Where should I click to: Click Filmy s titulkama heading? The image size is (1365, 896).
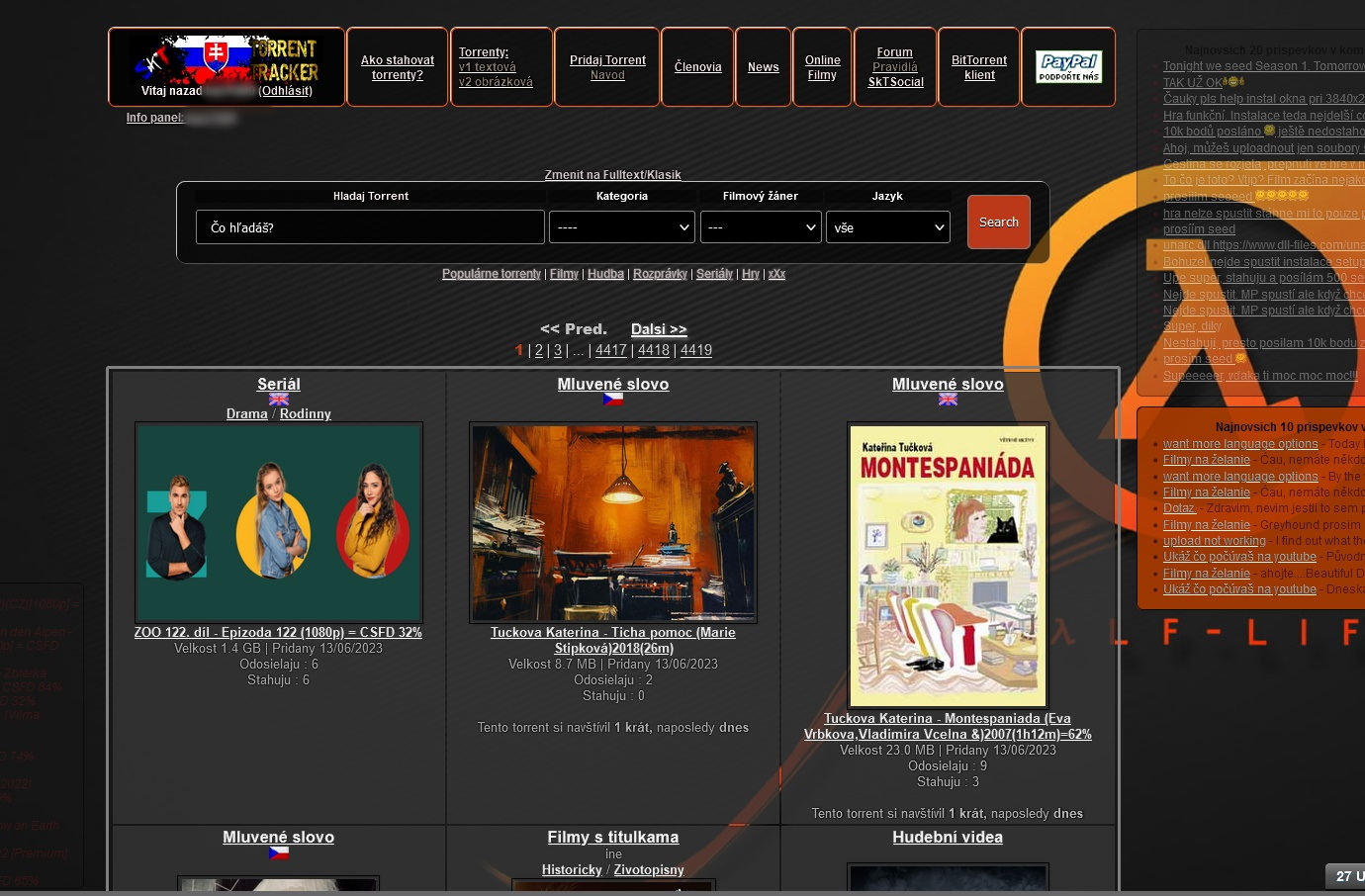(x=613, y=837)
